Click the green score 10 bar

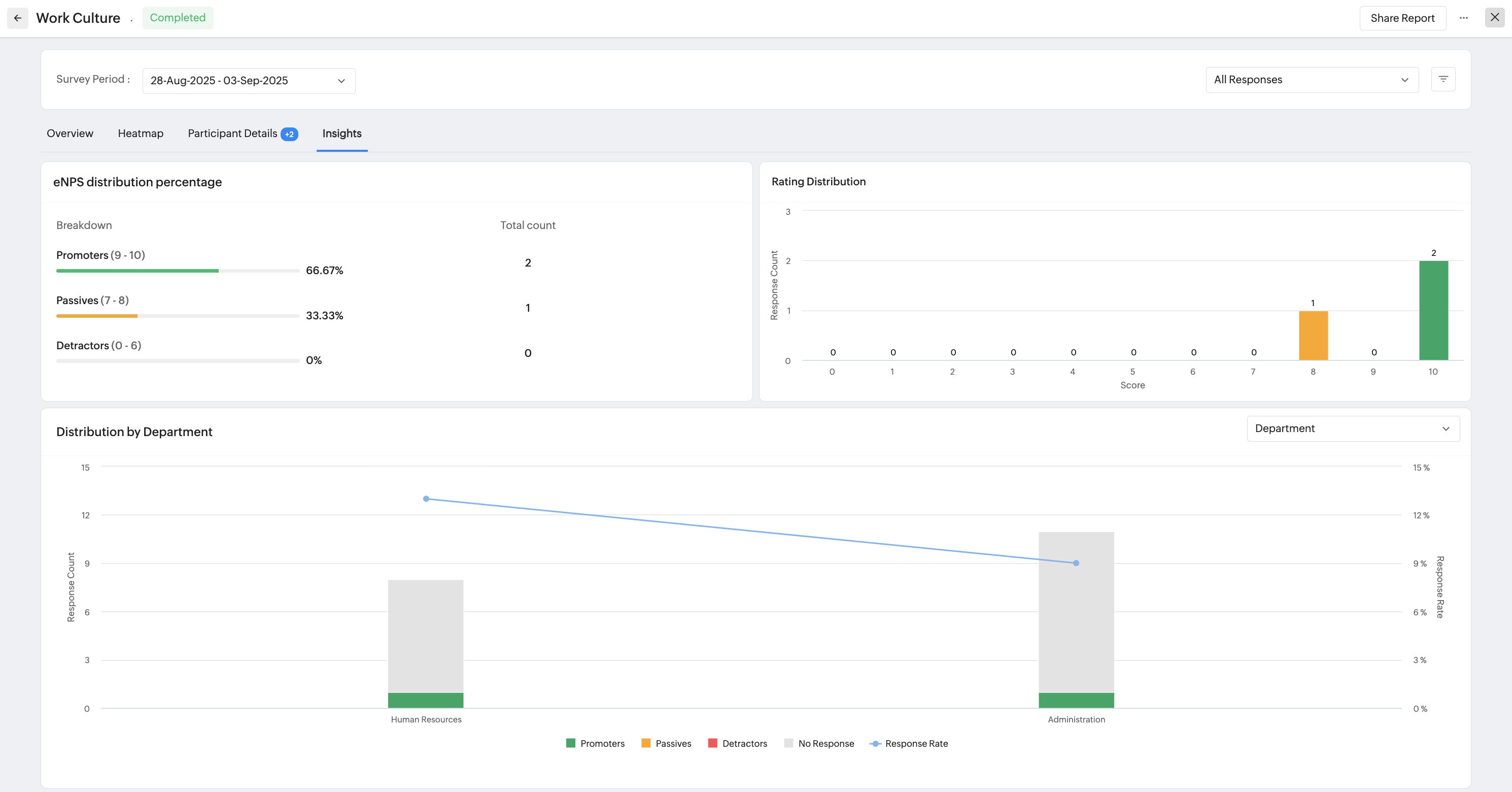(1433, 310)
